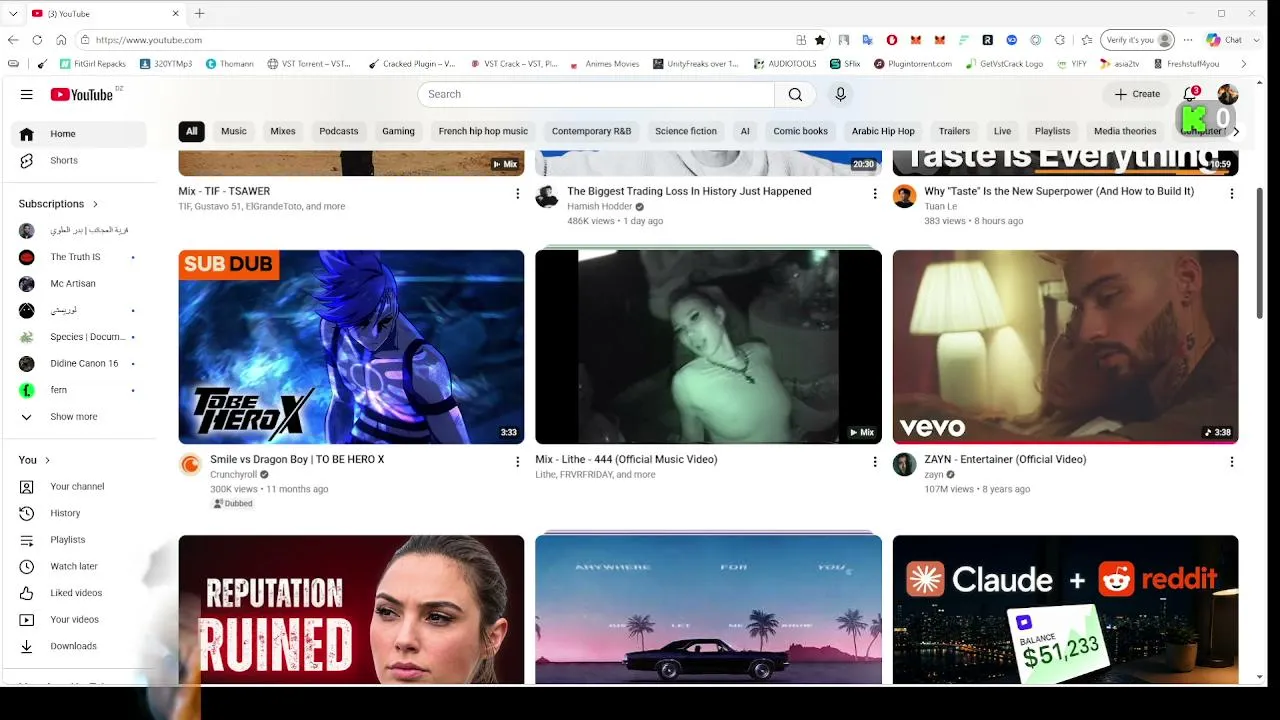Filter the feed by Mixes

(x=283, y=131)
